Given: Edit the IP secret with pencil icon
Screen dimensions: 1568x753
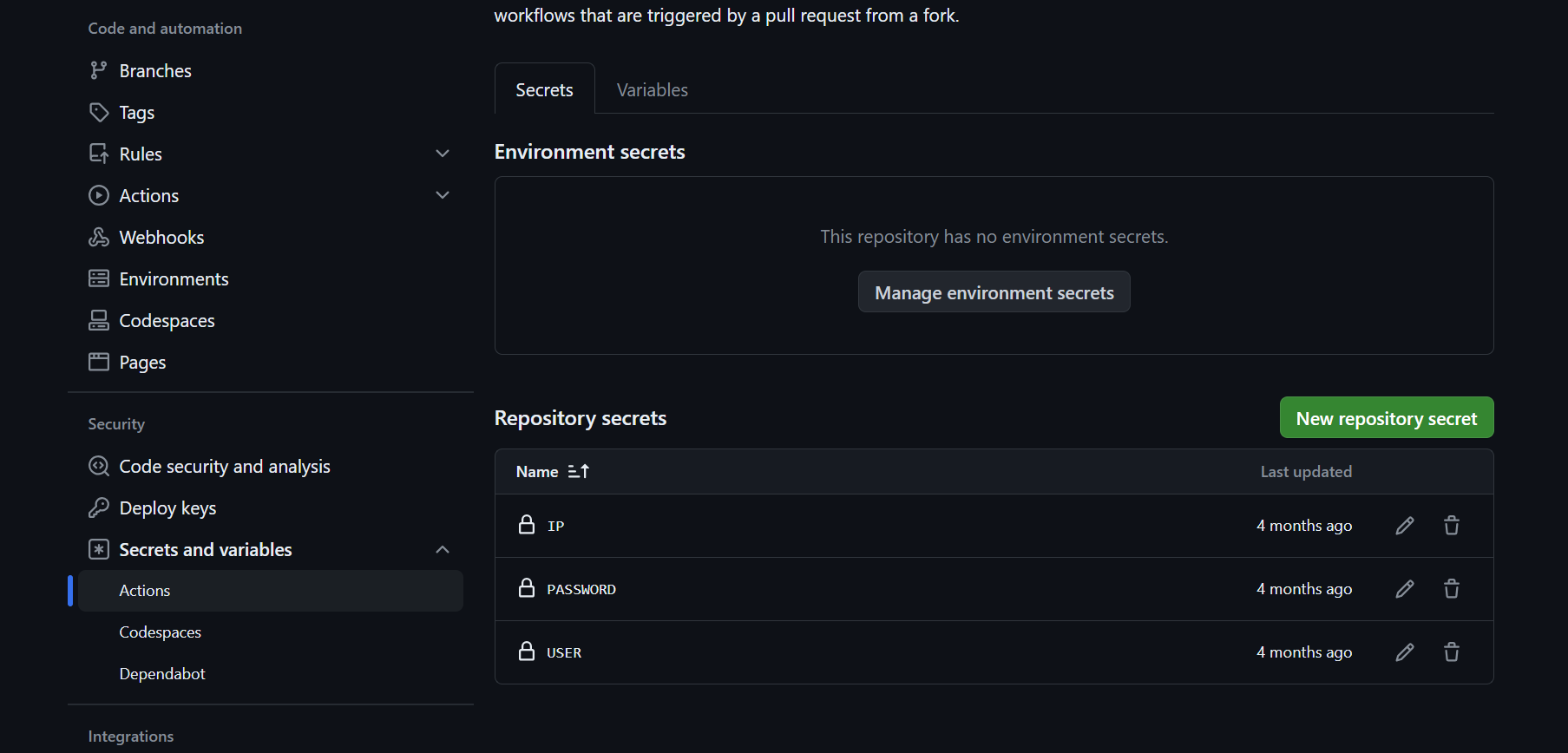Looking at the screenshot, I should (1404, 526).
